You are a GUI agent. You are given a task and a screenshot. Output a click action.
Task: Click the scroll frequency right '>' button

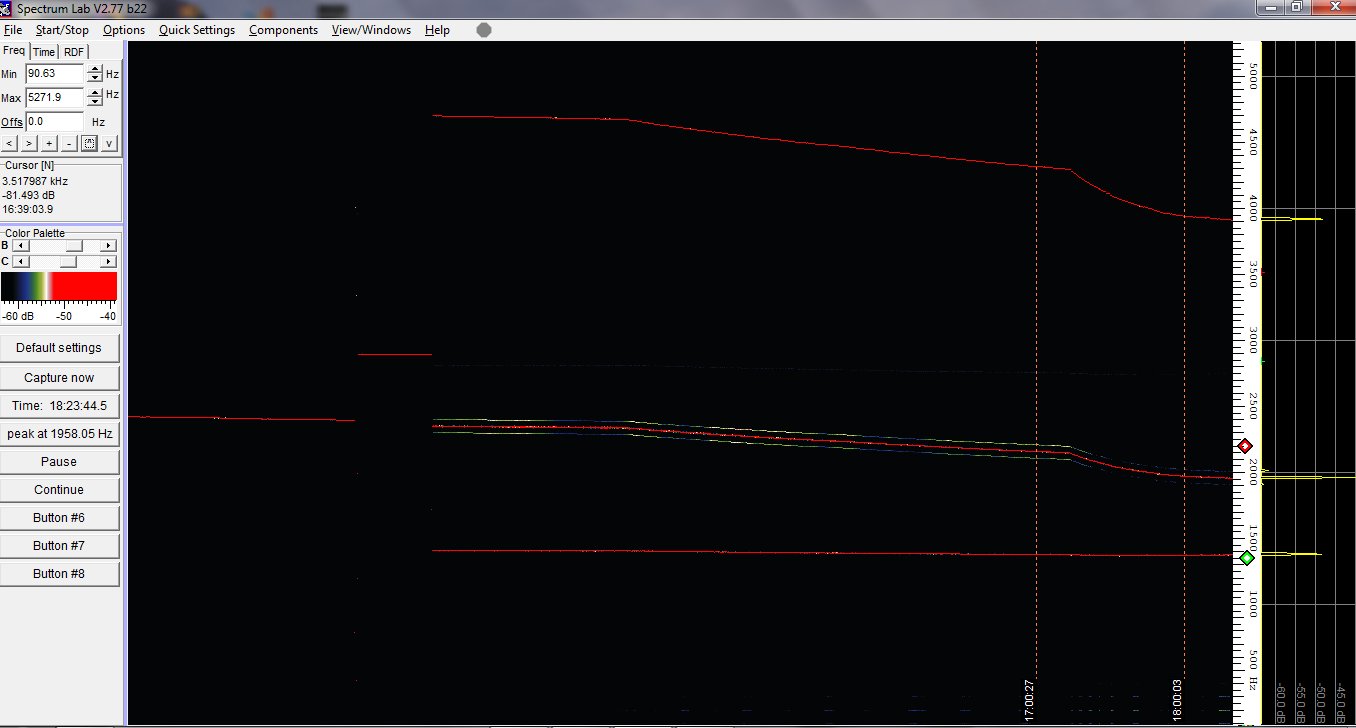click(29, 143)
